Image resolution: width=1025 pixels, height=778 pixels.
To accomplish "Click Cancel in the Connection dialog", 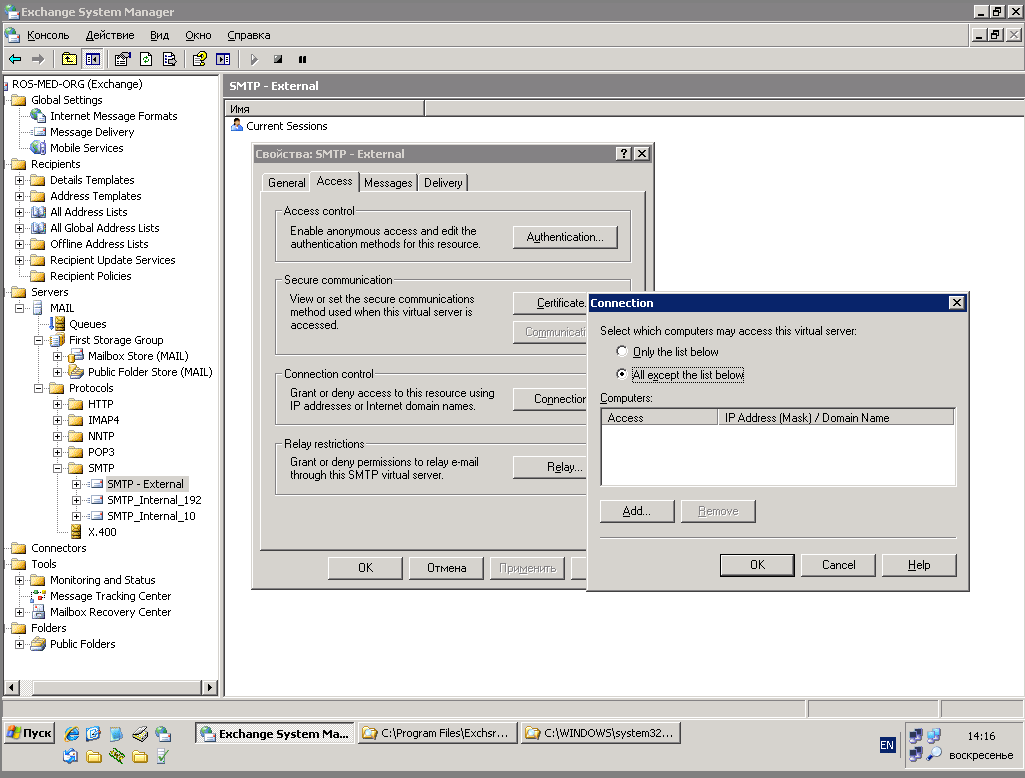I will (838, 565).
